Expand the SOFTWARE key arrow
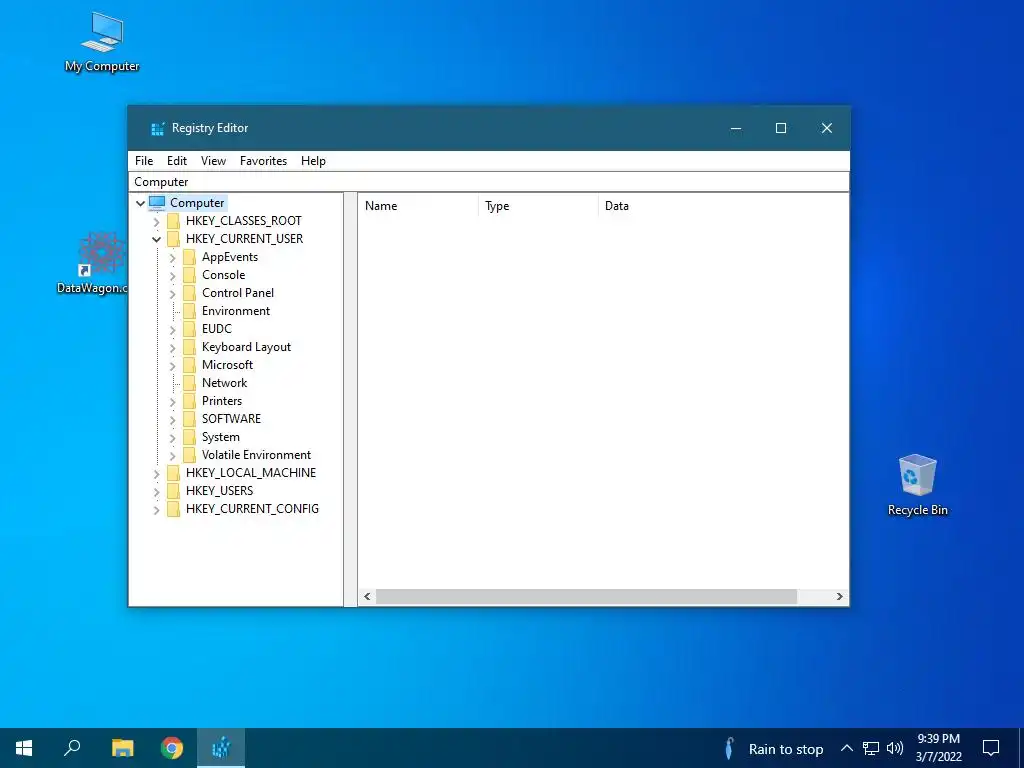1024x768 pixels. [172, 420]
